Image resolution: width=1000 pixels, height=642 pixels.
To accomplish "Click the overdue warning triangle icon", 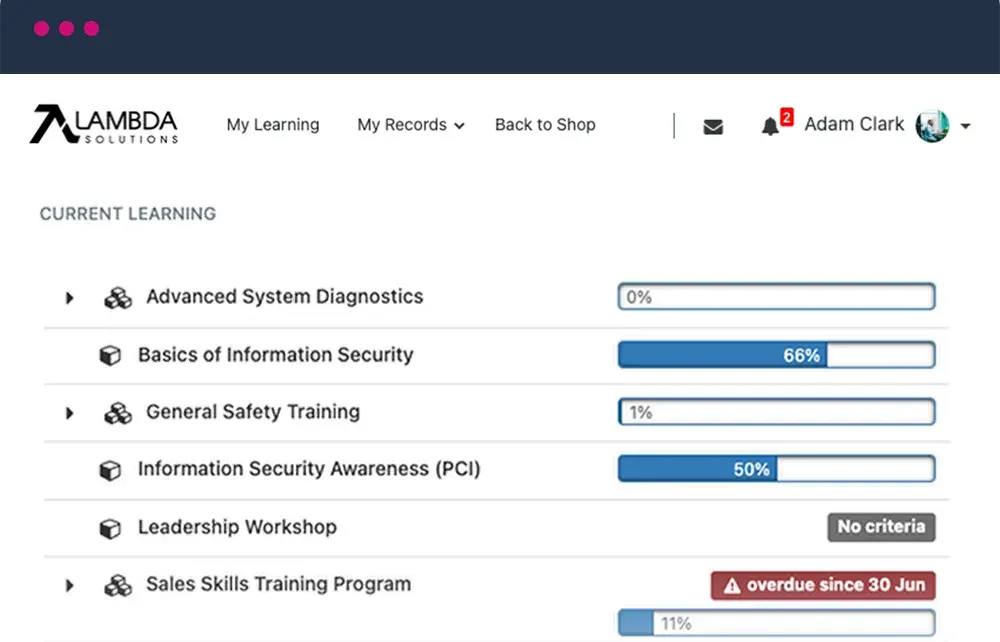I will [x=732, y=585].
